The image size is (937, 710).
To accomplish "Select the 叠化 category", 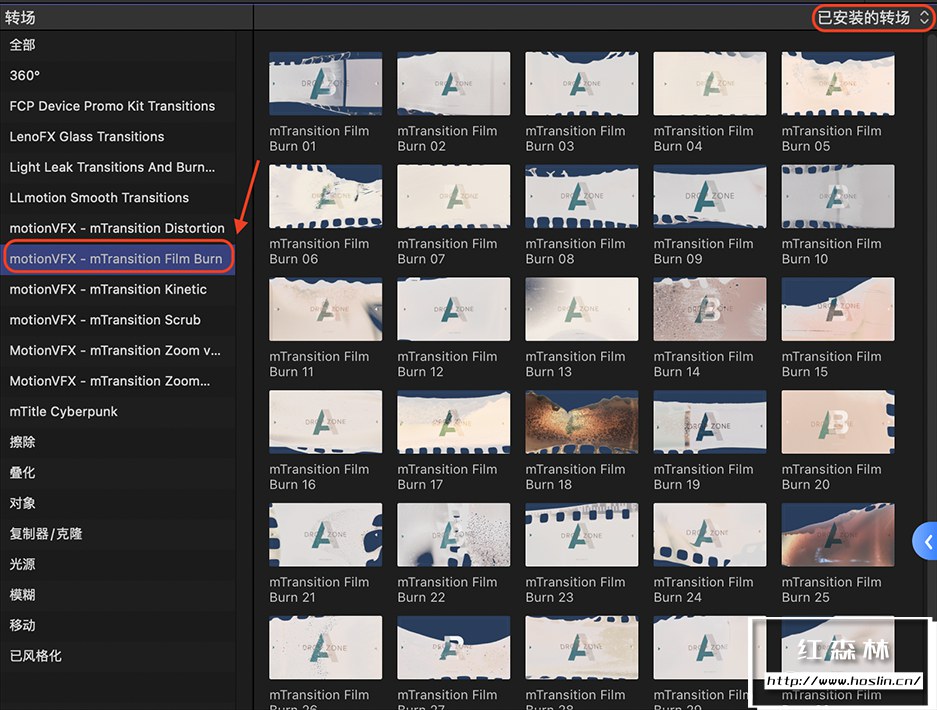I will tap(118, 472).
